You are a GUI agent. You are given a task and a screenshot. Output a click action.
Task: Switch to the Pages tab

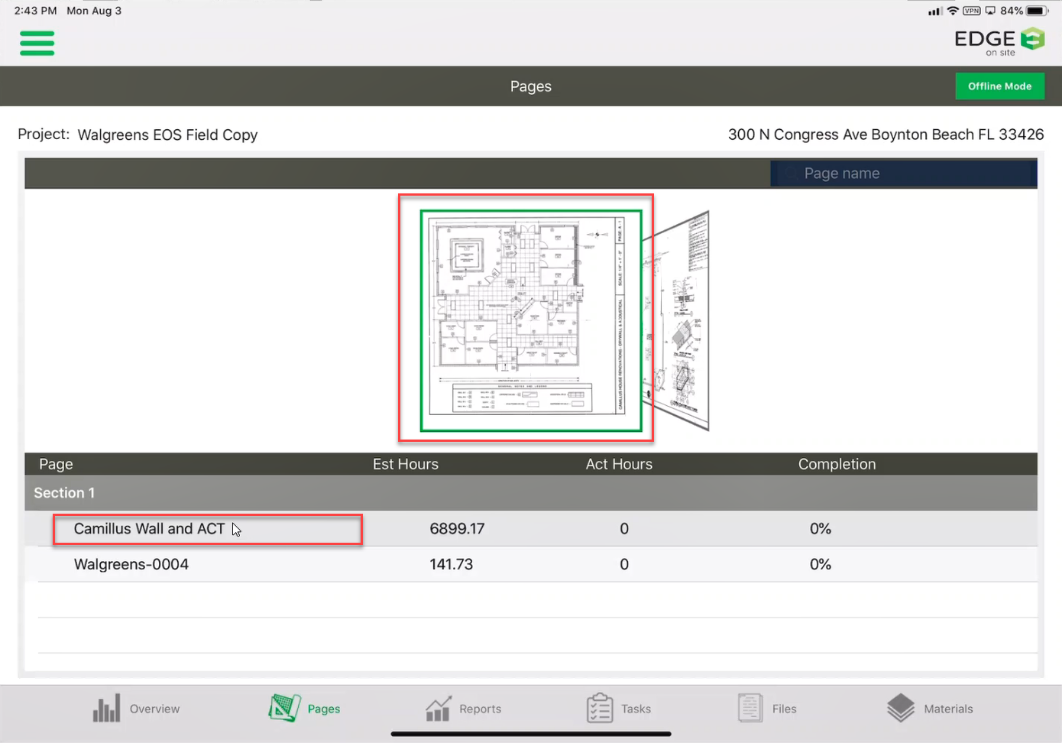304,708
